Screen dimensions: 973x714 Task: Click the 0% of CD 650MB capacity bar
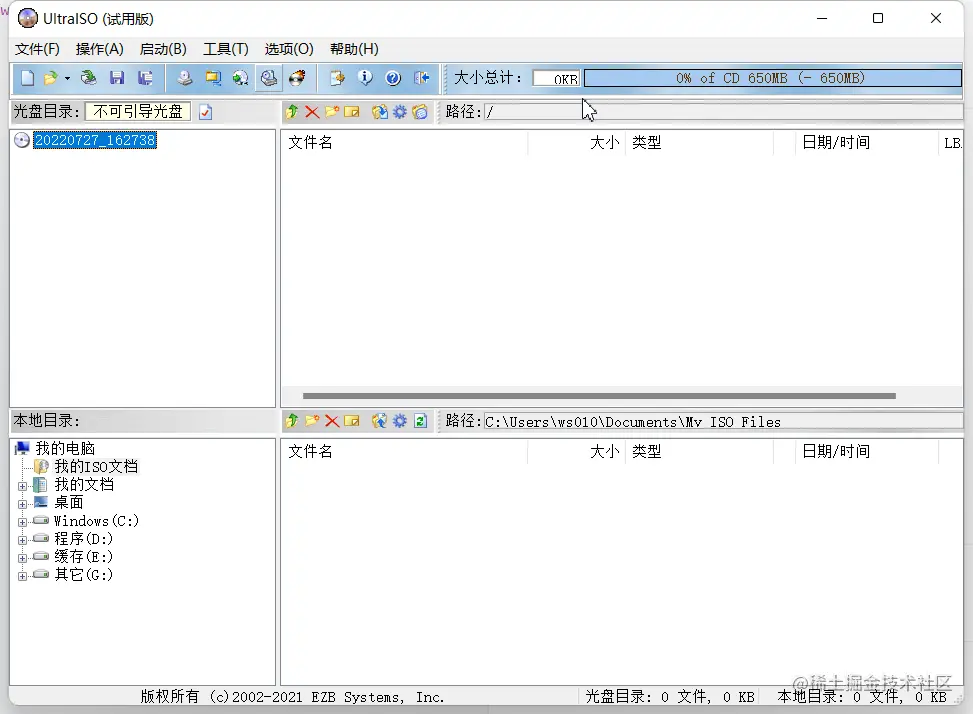[773, 78]
